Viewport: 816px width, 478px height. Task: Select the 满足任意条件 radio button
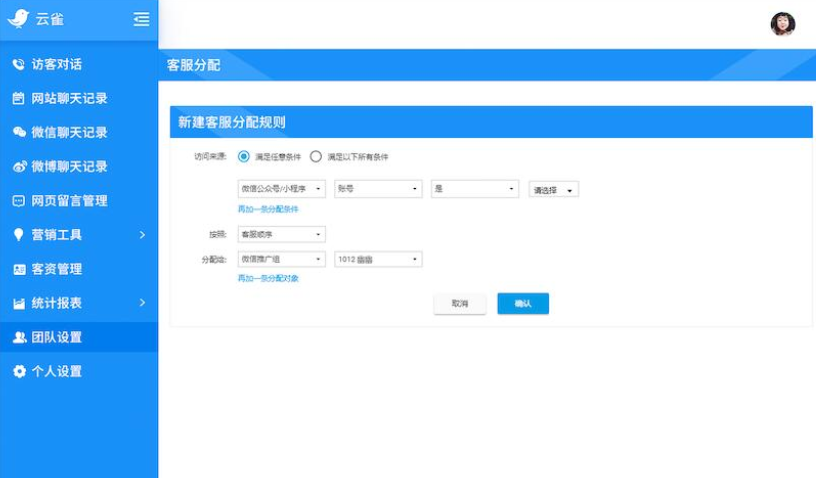pos(244,157)
